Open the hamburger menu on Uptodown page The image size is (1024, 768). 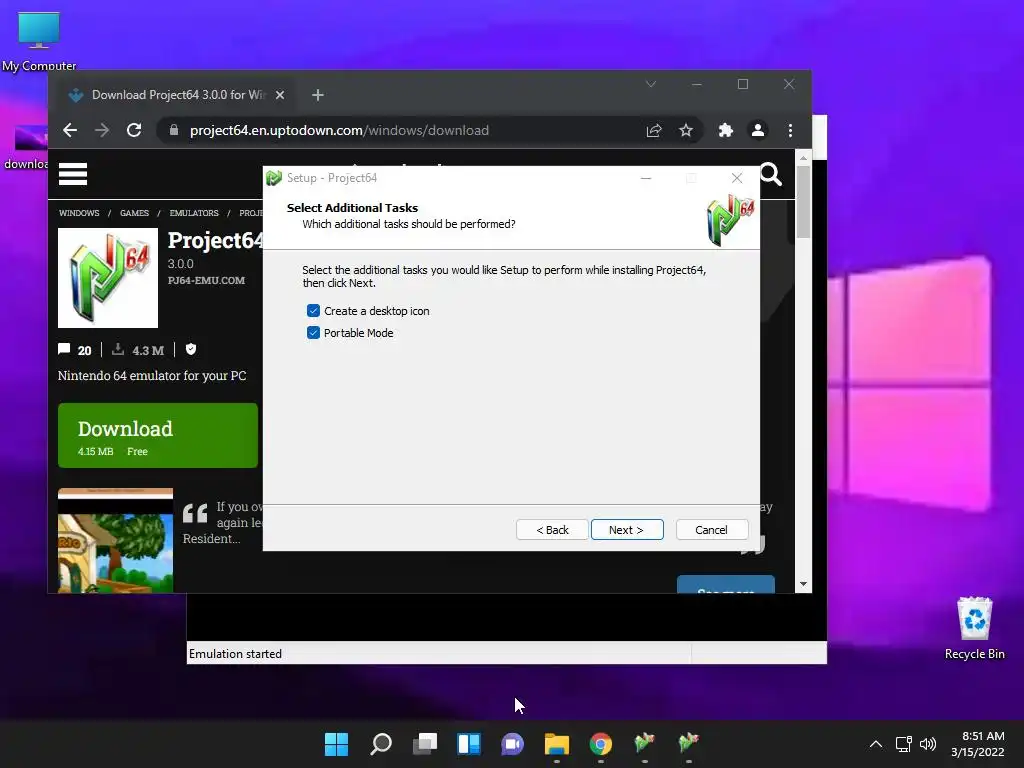(x=73, y=174)
